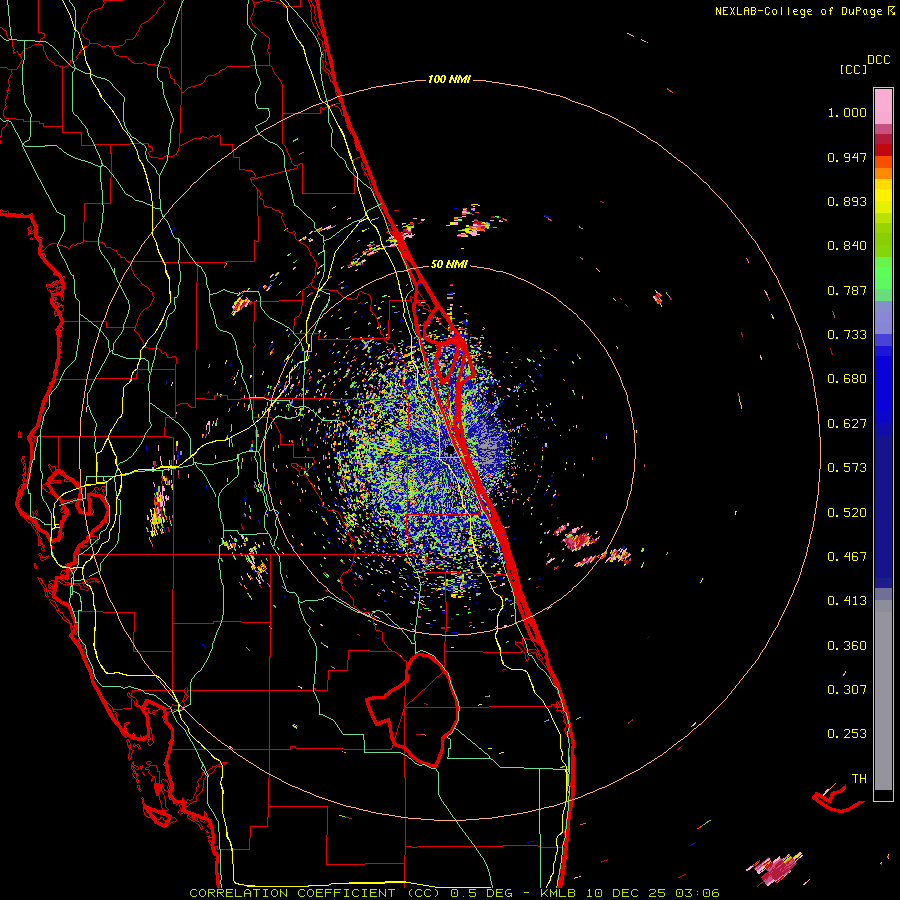Click the 0.307 color scale value
Image resolution: width=900 pixels, height=900 pixels.
click(x=847, y=690)
